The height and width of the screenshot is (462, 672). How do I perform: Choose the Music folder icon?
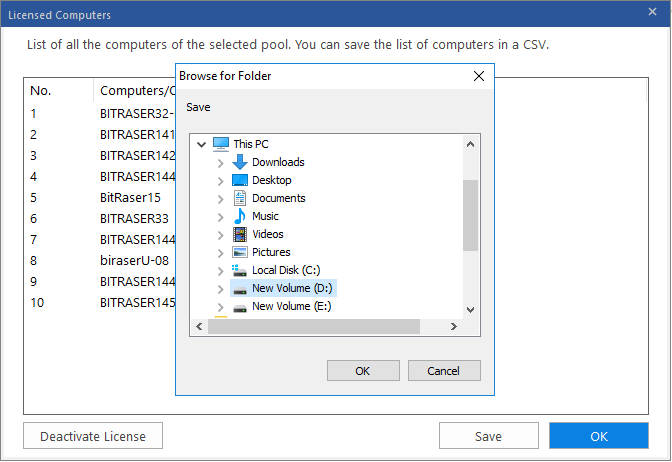click(240, 216)
